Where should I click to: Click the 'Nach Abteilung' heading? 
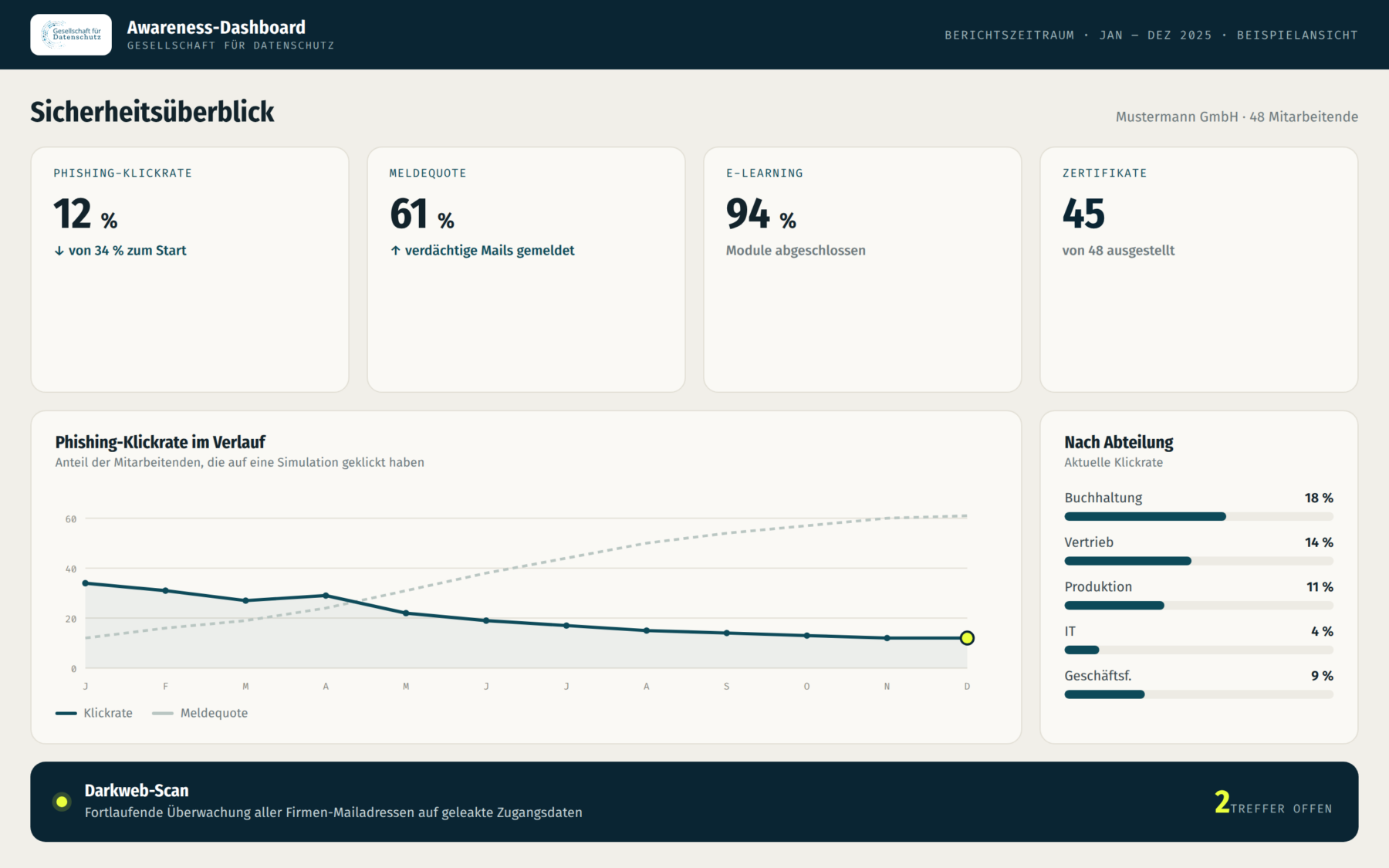1119,442
